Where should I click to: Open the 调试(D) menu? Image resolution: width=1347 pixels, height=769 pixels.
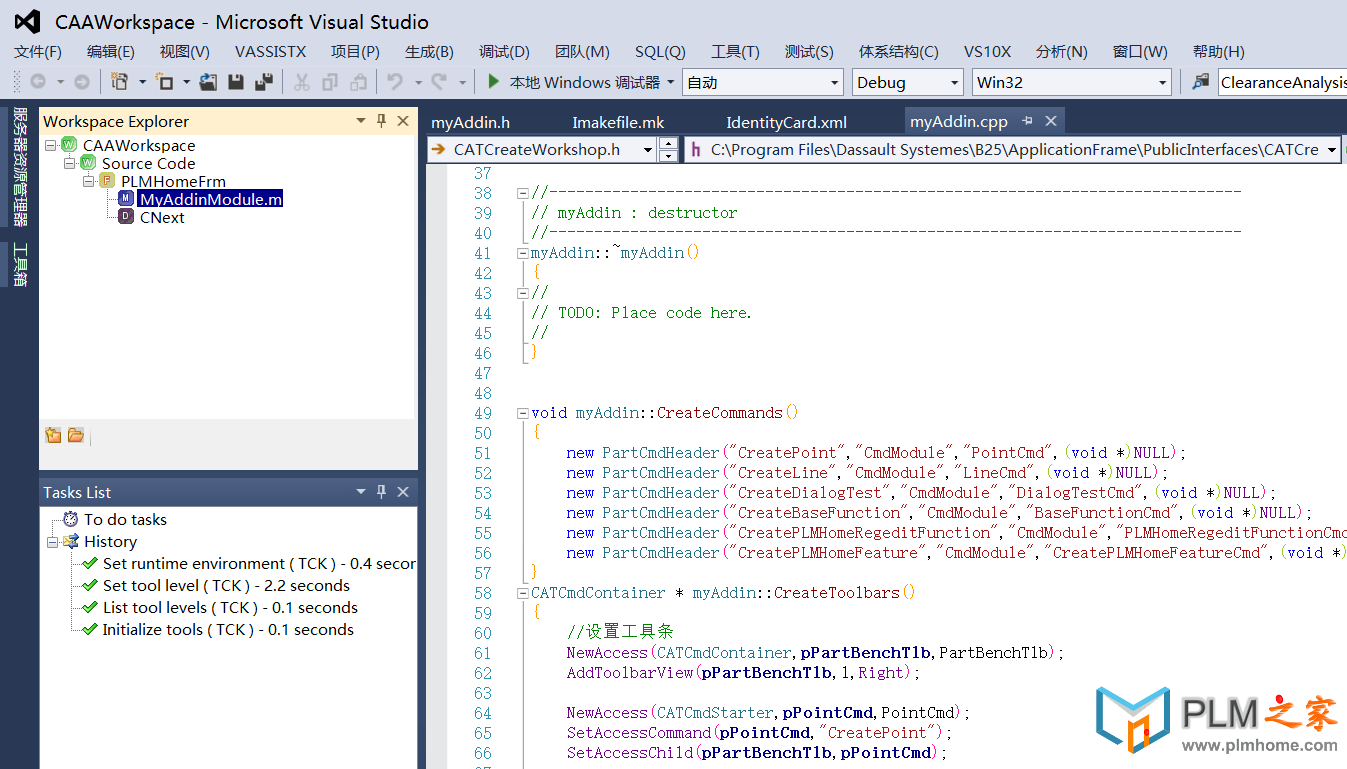point(504,52)
